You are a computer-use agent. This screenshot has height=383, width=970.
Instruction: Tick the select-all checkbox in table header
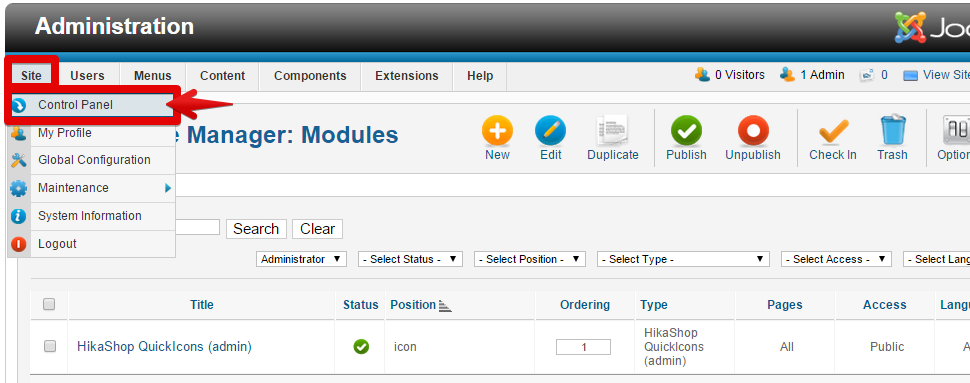(49, 304)
